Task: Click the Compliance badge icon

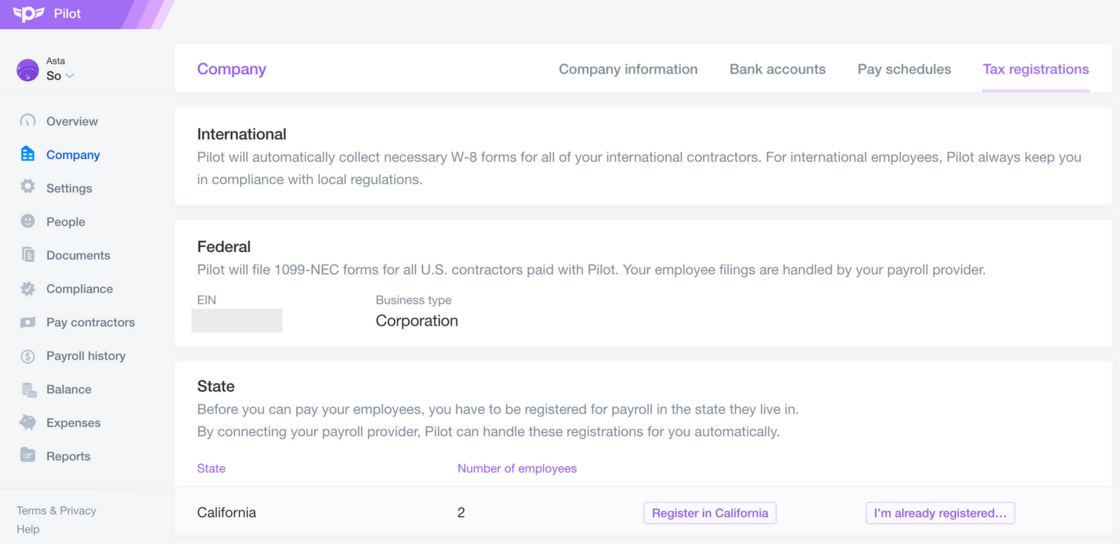Action: [x=28, y=288]
